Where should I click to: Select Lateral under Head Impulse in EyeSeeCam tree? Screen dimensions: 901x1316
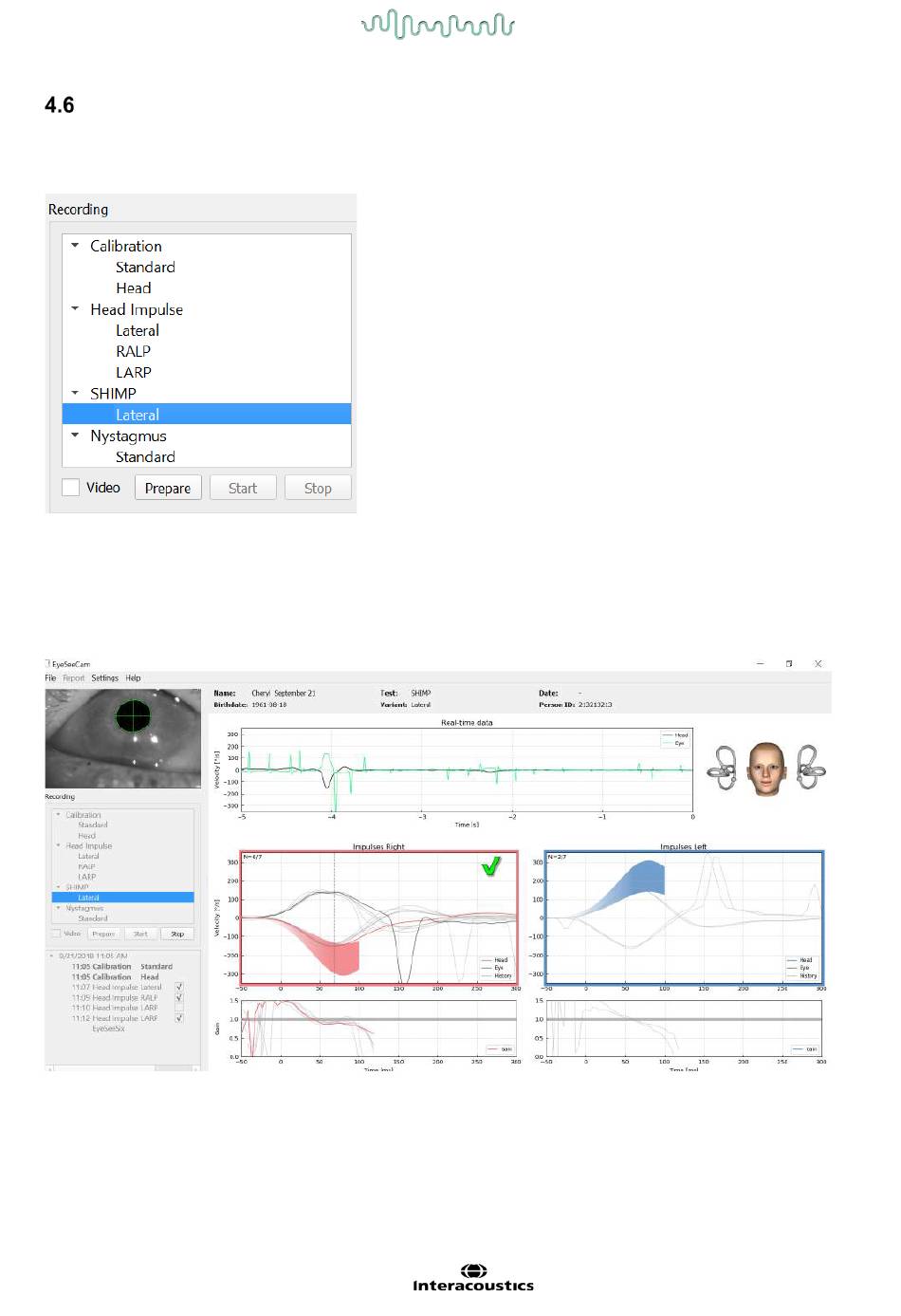pyautogui.click(x=88, y=856)
